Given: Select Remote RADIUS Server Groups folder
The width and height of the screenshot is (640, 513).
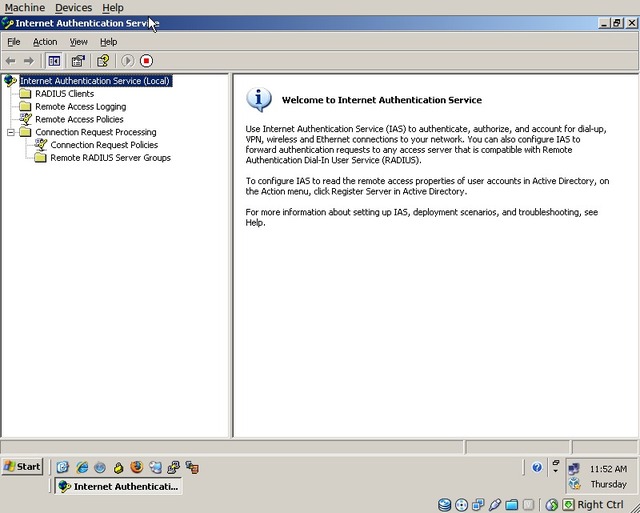Looking at the screenshot, I should point(110,158).
